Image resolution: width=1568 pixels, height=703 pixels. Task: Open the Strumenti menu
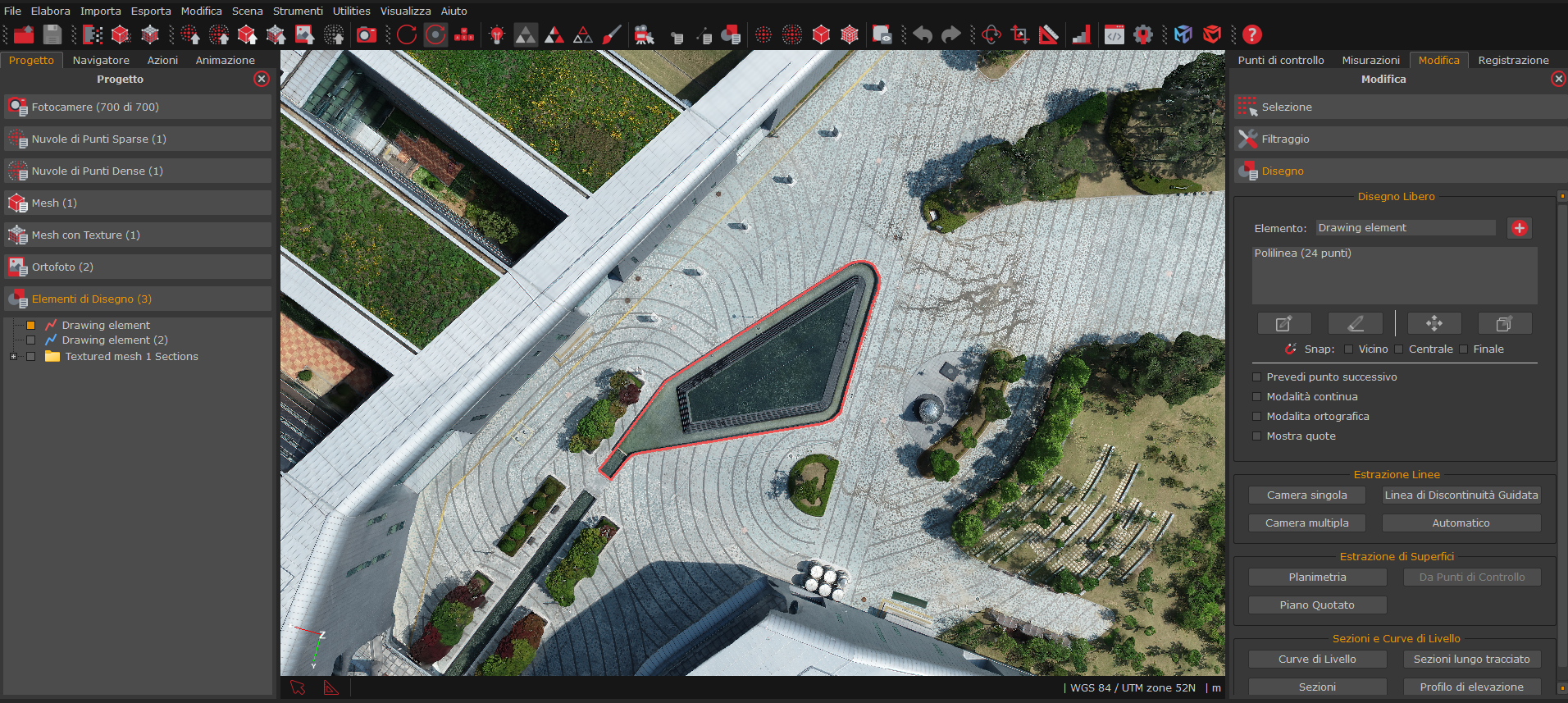click(x=298, y=11)
